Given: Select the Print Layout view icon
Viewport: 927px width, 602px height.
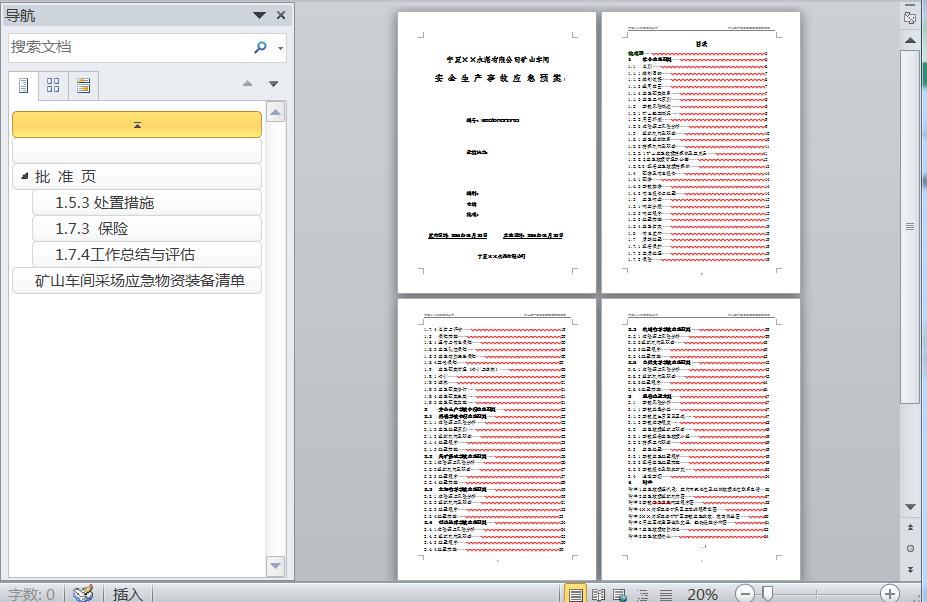Looking at the screenshot, I should [x=576, y=594].
